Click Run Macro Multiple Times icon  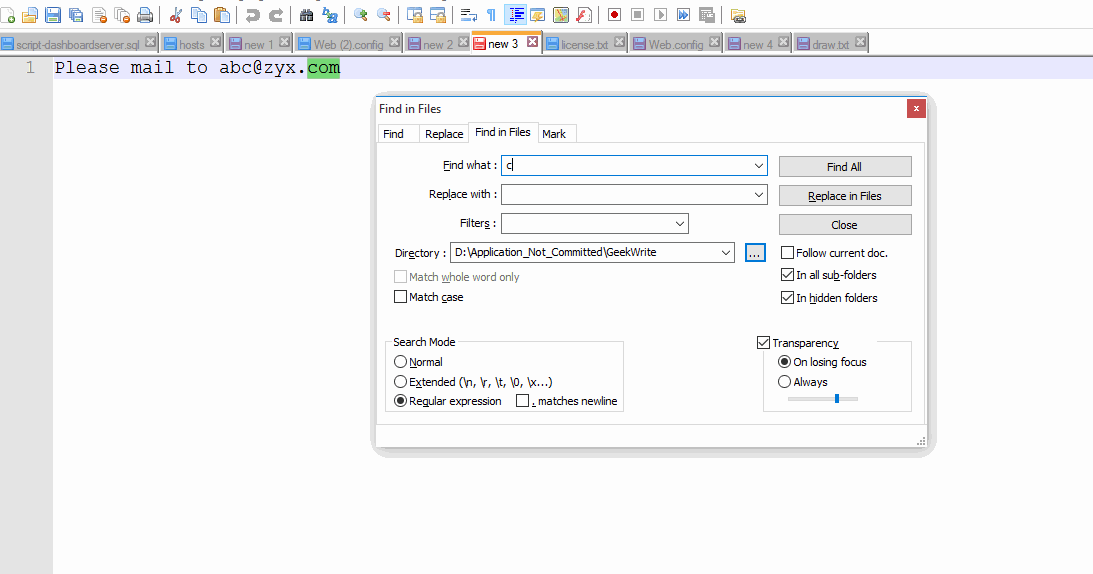tap(683, 15)
